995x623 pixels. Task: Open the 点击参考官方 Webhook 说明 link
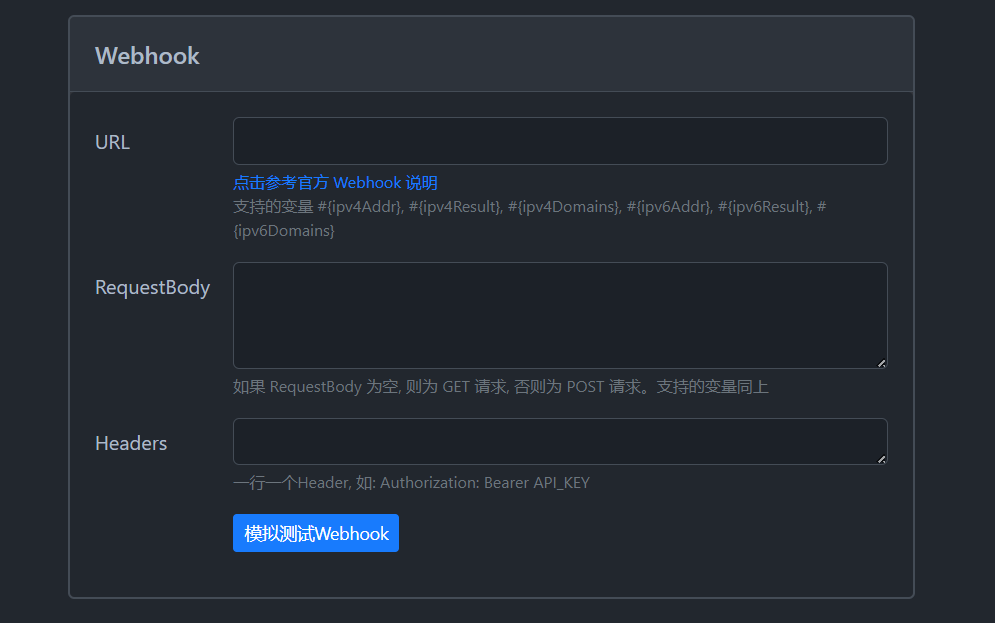coord(335,183)
